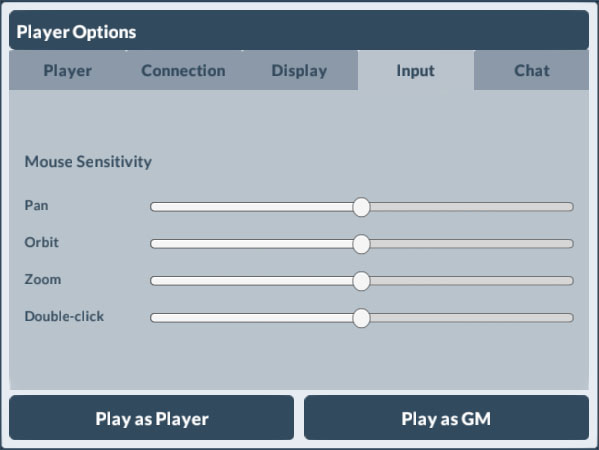599x450 pixels.
Task: Raise Orbit sensitivity on the grey track
Action: (472, 244)
